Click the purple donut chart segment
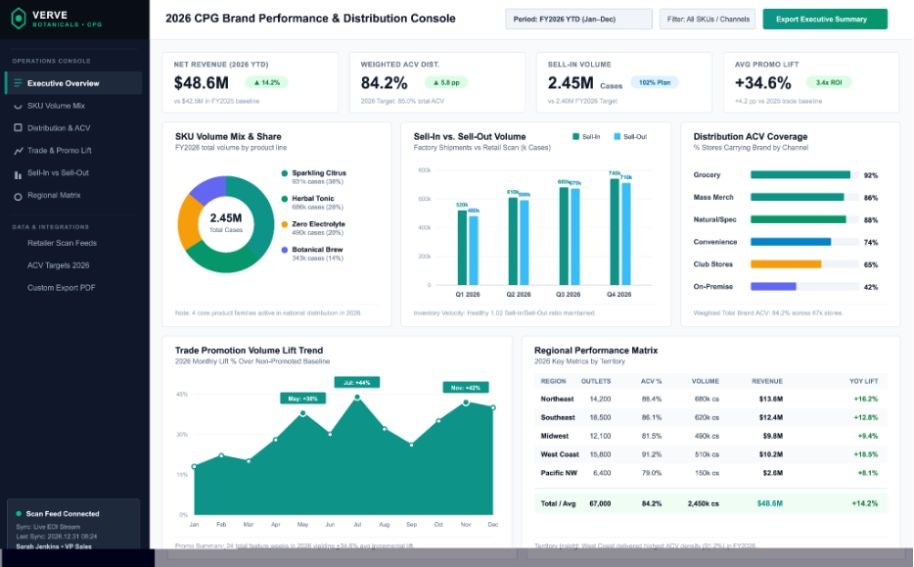 click(x=209, y=189)
